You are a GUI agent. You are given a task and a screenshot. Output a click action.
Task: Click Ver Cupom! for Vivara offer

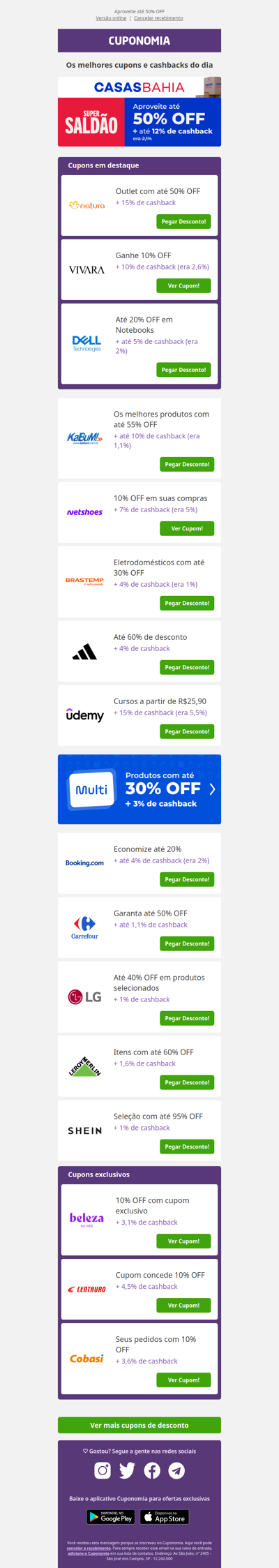pos(183,285)
